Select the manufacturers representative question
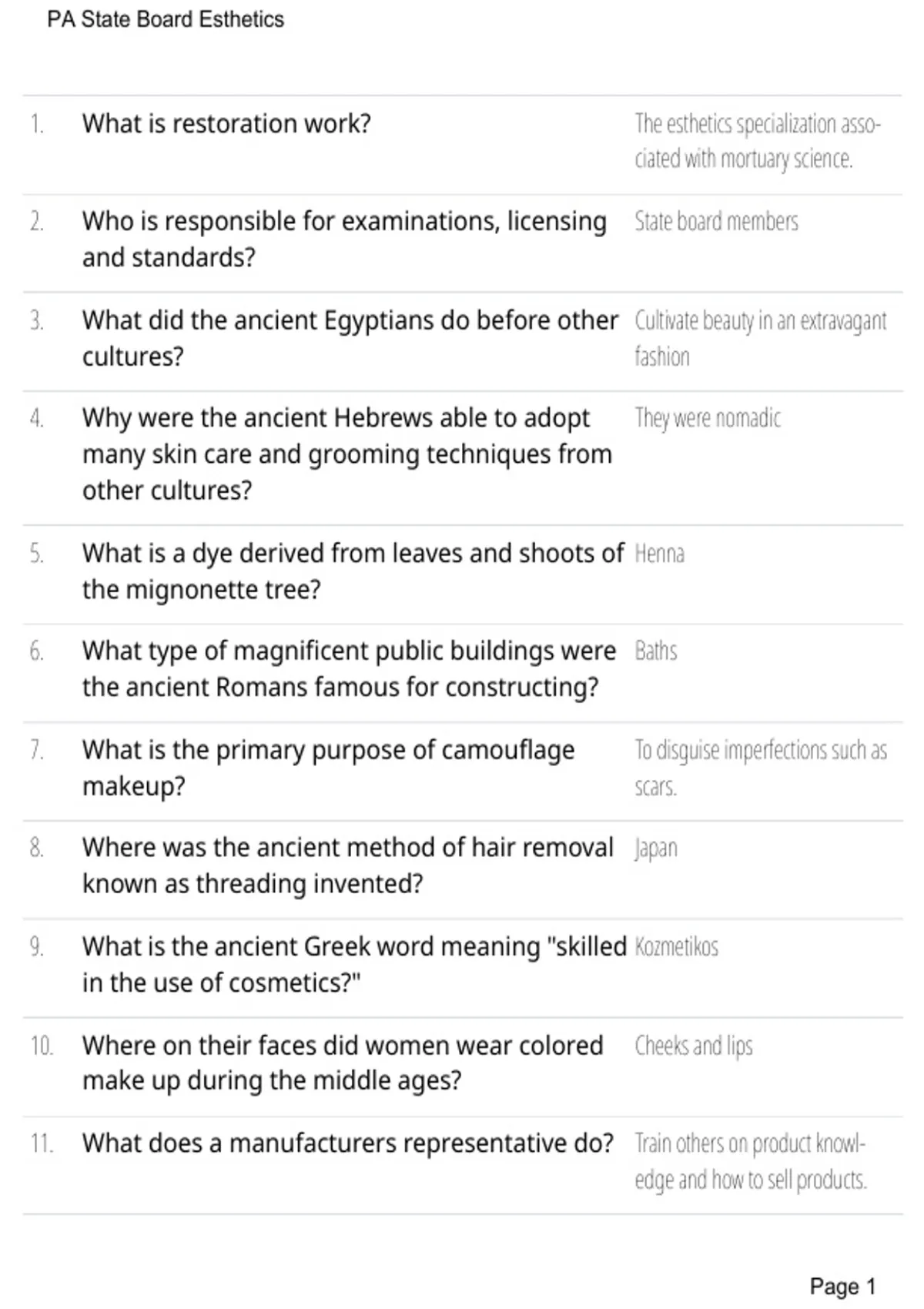The image size is (924, 1309). [348, 1143]
